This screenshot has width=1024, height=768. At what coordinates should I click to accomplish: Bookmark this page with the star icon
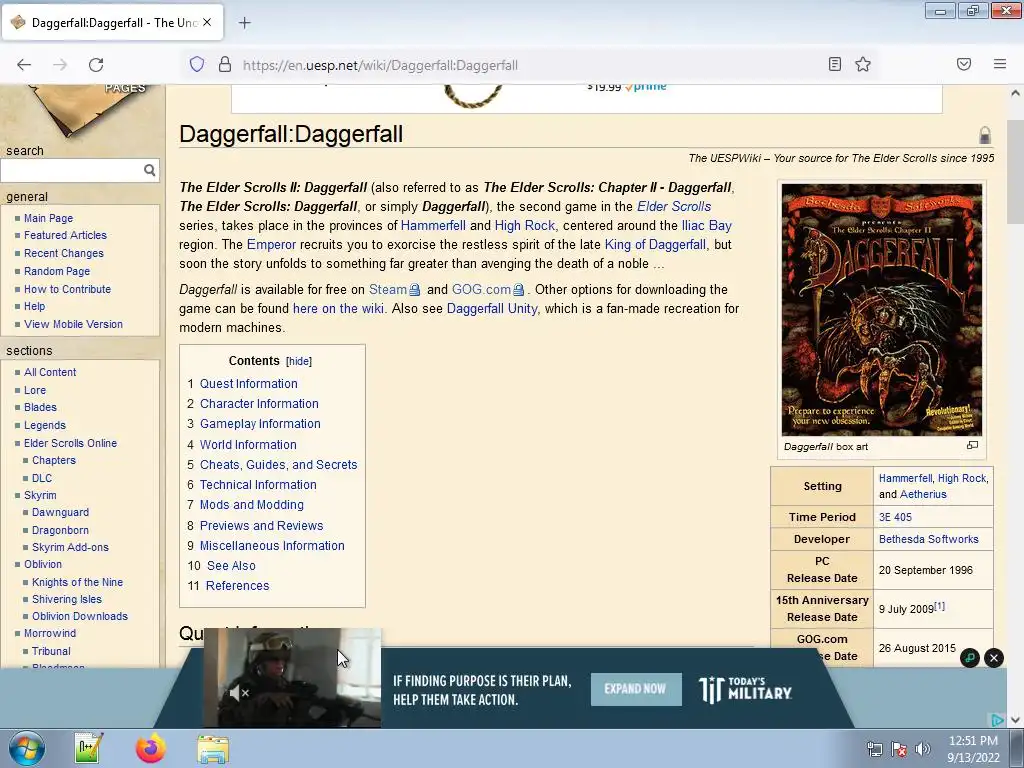click(x=863, y=64)
